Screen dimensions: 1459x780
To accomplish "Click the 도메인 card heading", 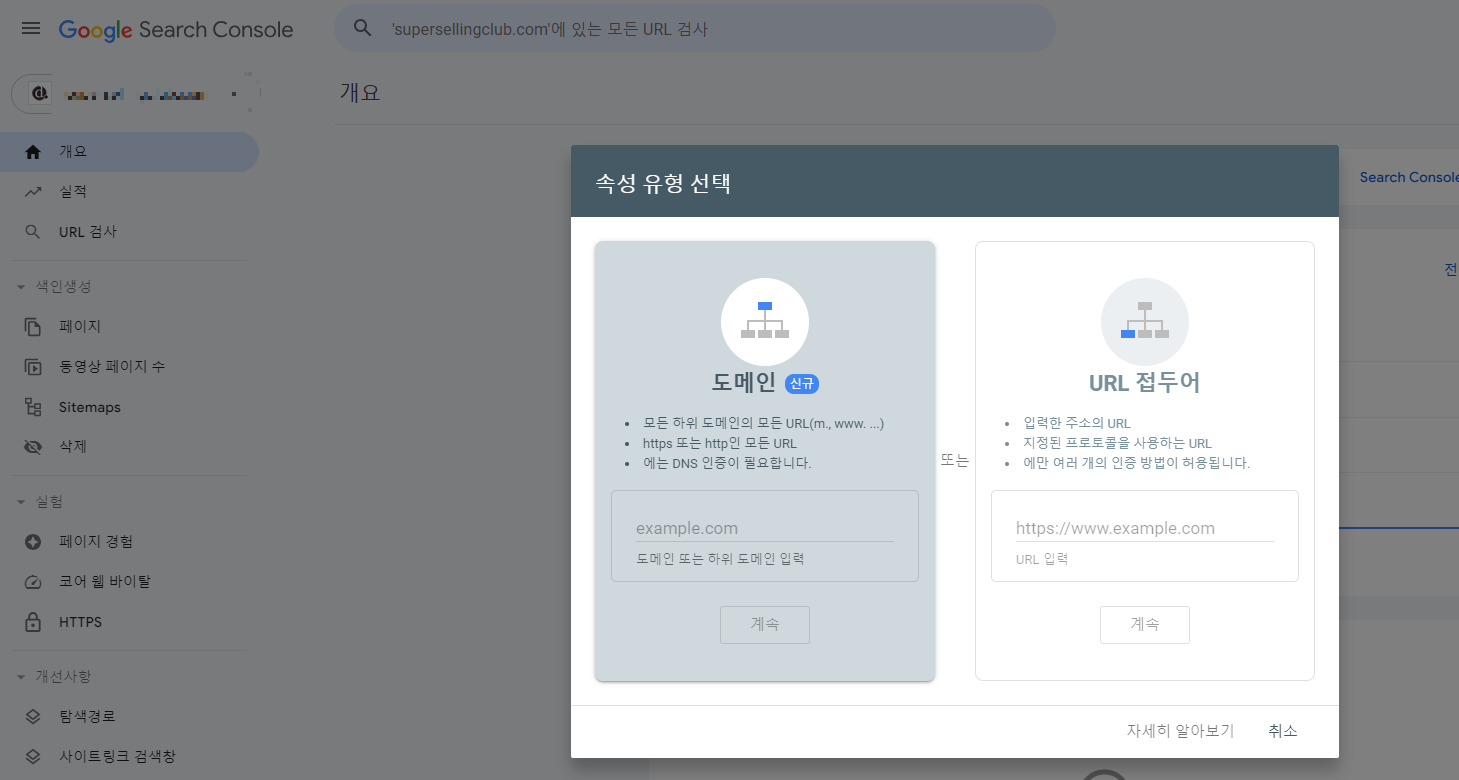I will click(x=744, y=383).
